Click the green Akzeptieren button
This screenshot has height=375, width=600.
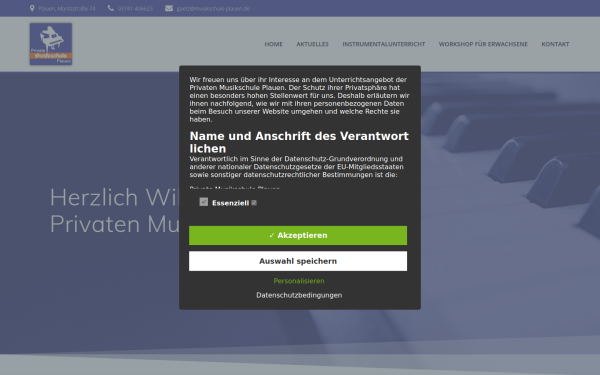[298, 235]
